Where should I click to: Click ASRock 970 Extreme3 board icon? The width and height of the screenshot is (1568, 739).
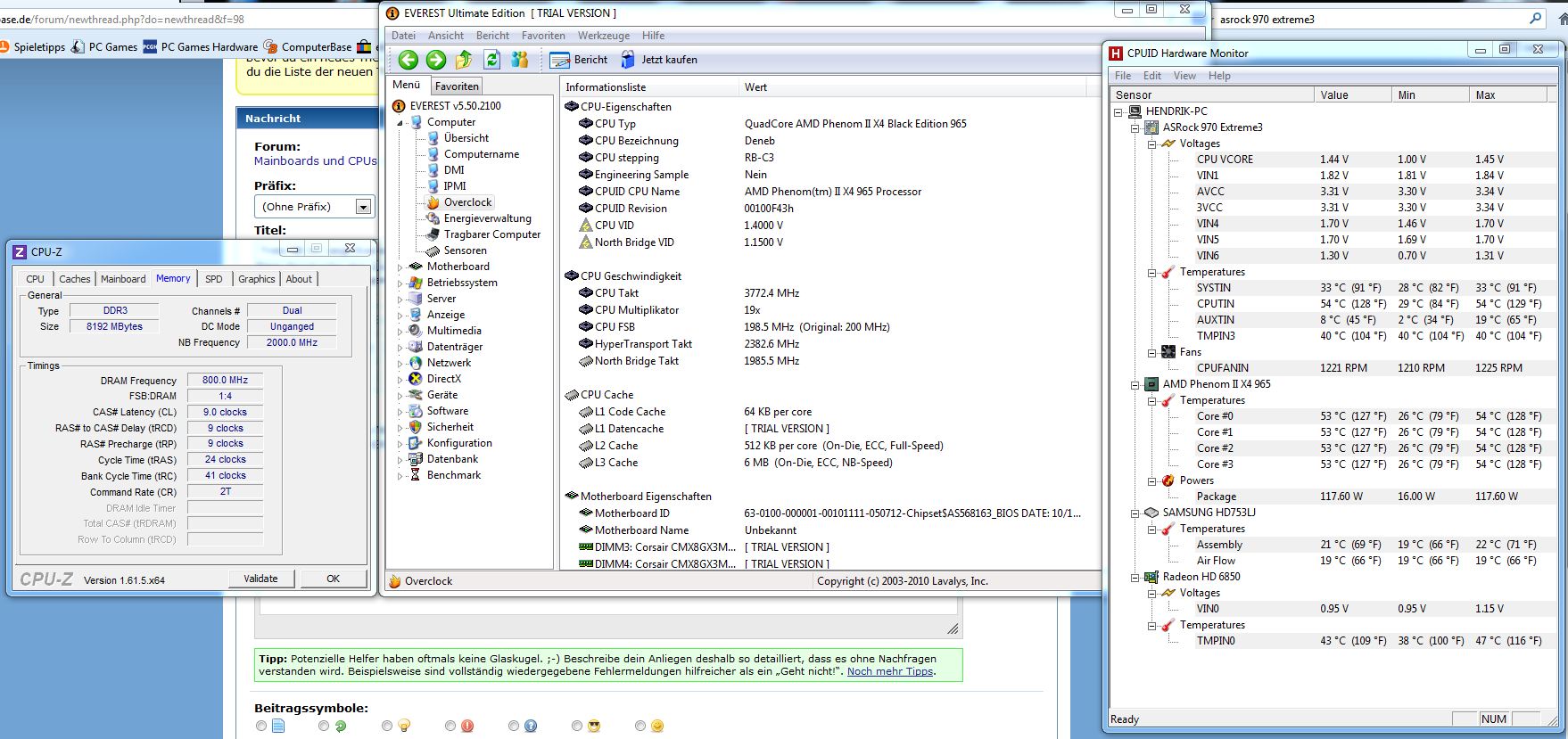(x=1151, y=127)
